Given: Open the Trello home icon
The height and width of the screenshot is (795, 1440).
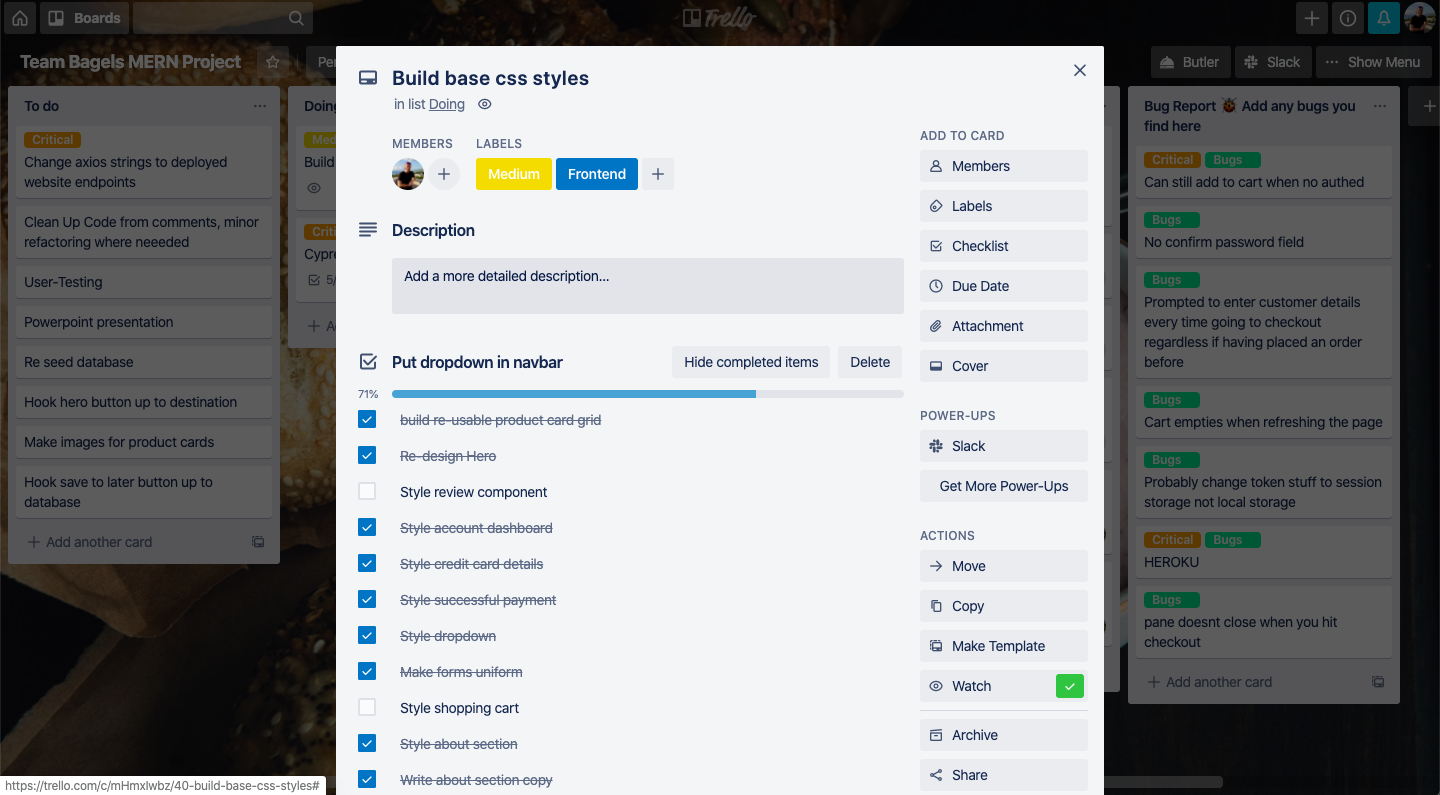Looking at the screenshot, I should tap(19, 18).
